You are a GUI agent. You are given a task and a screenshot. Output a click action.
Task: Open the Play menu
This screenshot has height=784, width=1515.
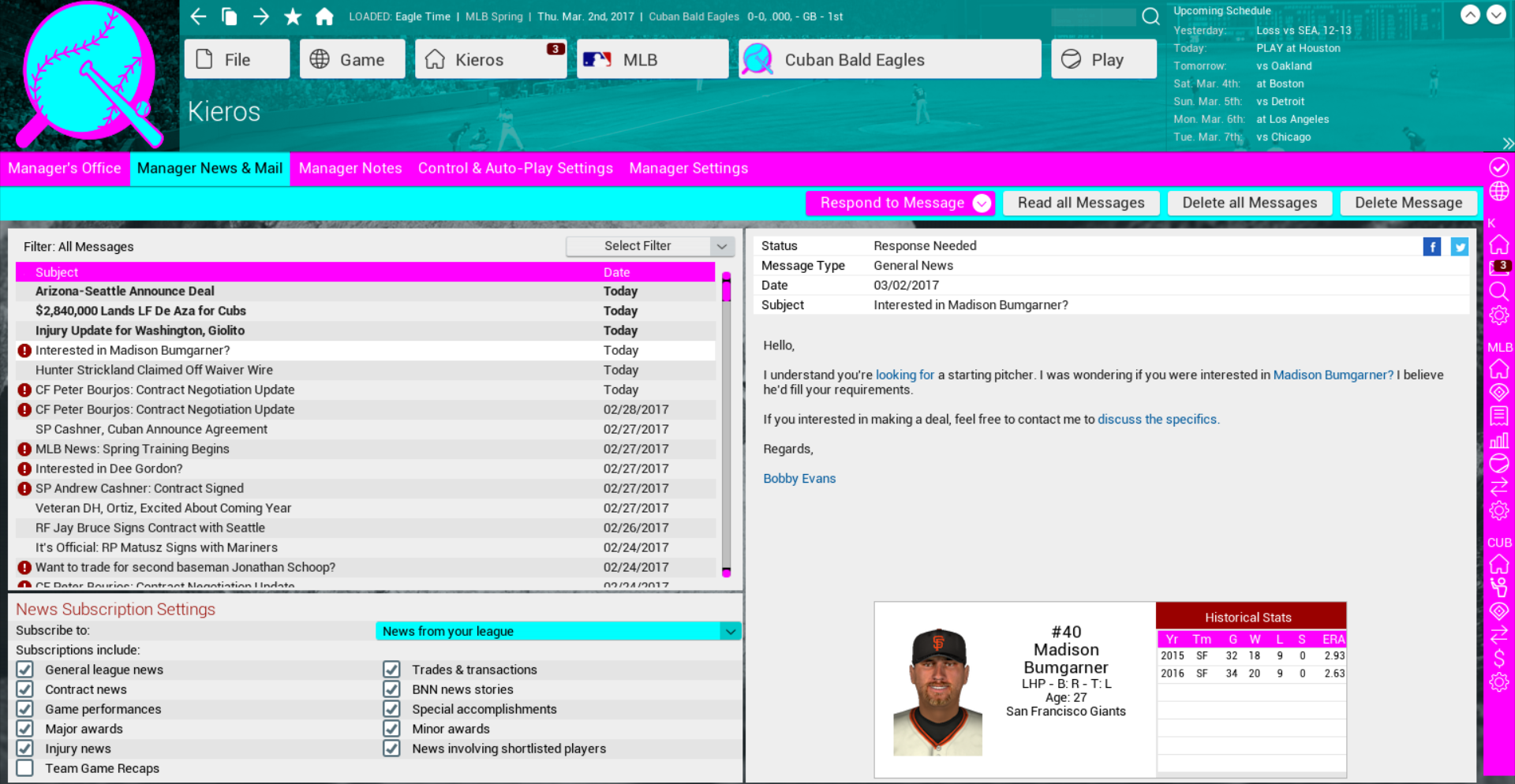pos(1104,59)
